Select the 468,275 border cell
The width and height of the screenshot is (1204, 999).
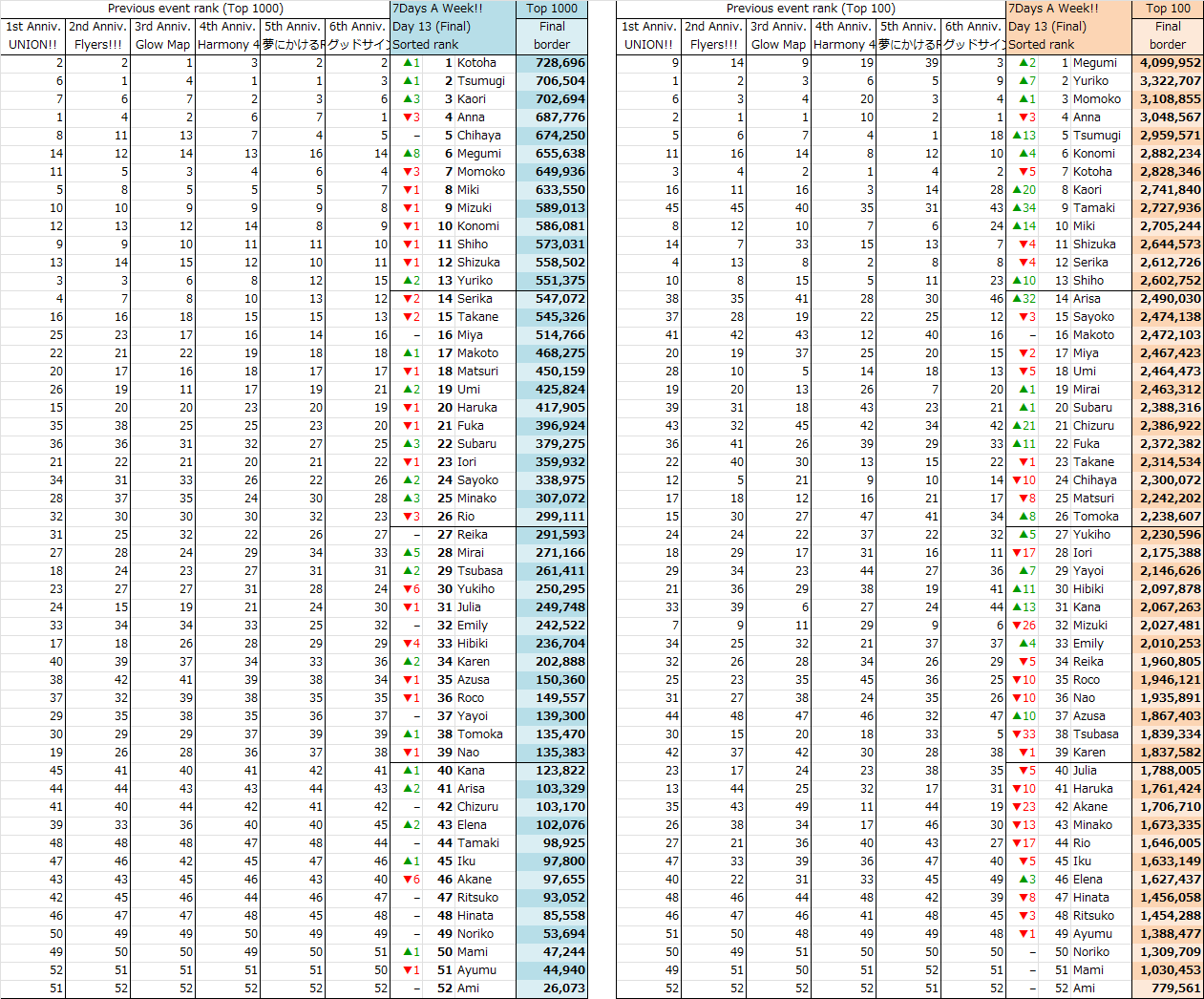pos(552,353)
